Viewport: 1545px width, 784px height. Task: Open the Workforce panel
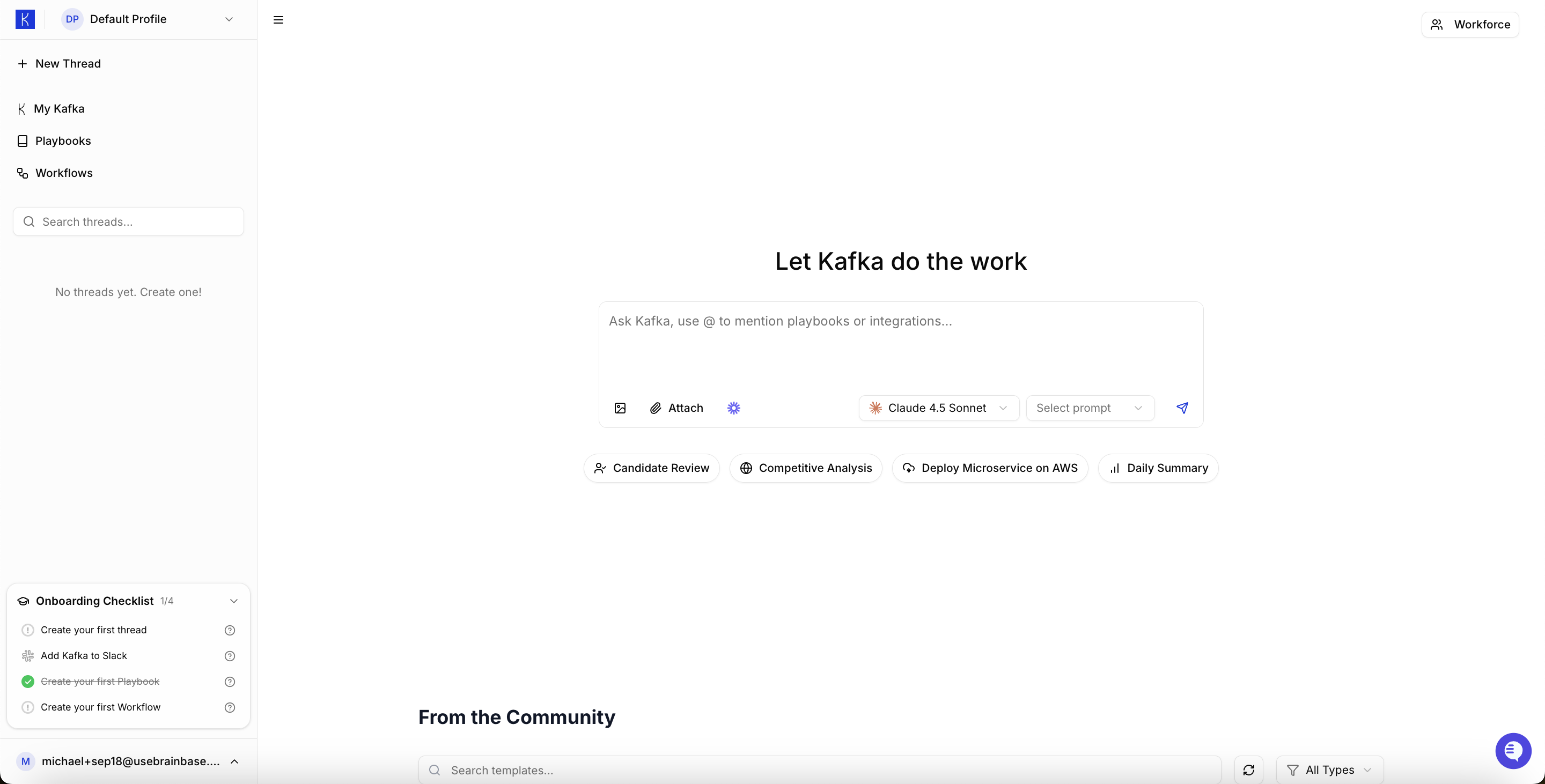coord(1470,25)
